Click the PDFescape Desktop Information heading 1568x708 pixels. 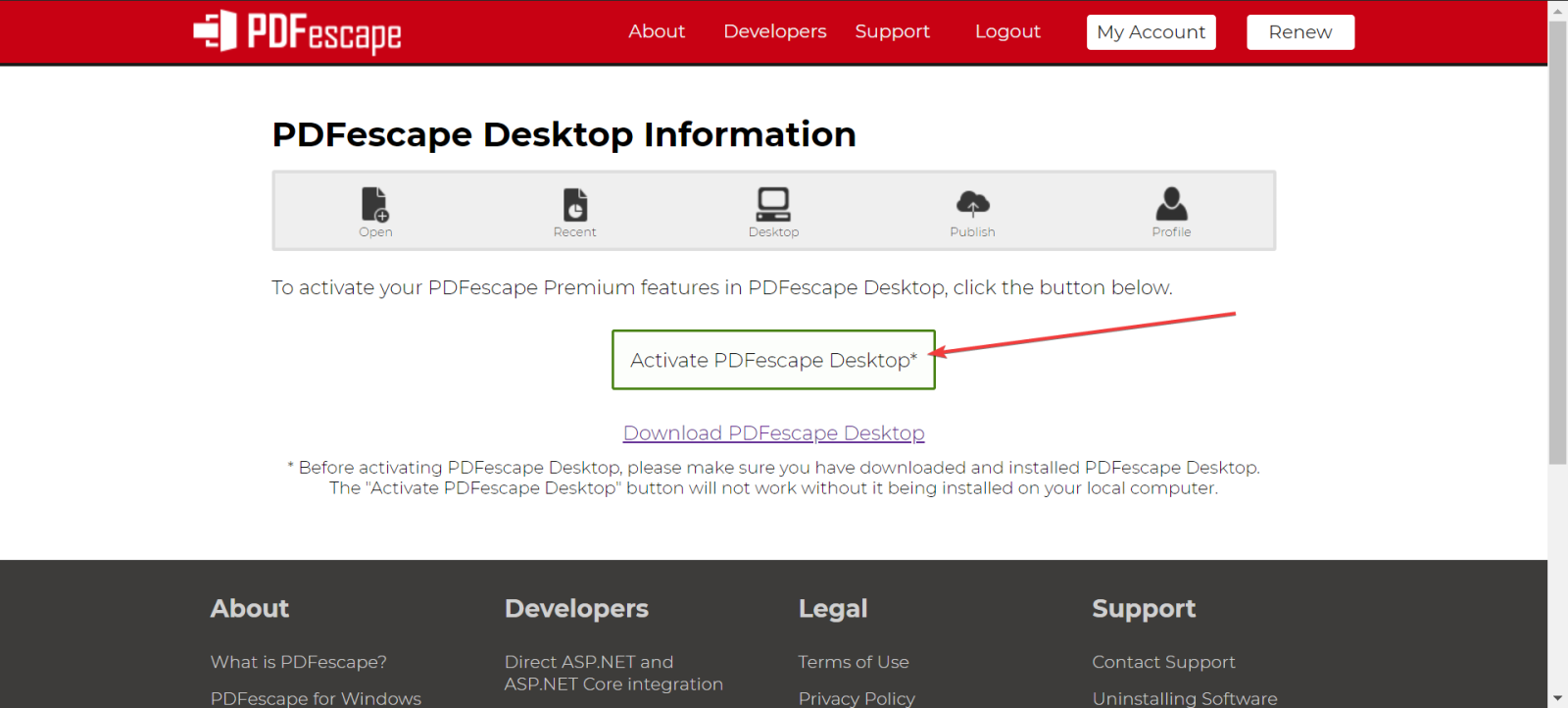click(x=563, y=134)
